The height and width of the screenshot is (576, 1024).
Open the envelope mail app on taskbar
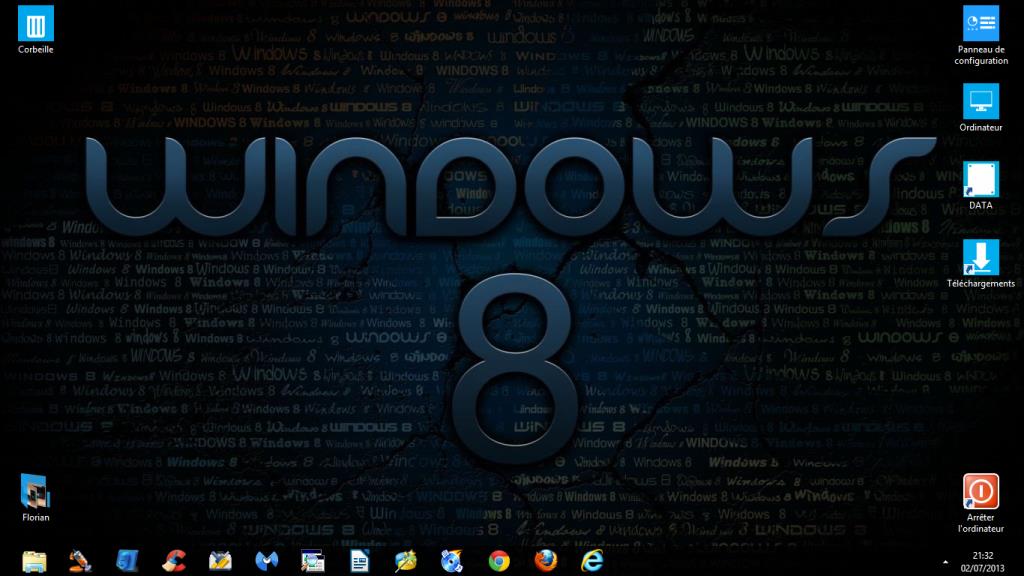click(220, 561)
